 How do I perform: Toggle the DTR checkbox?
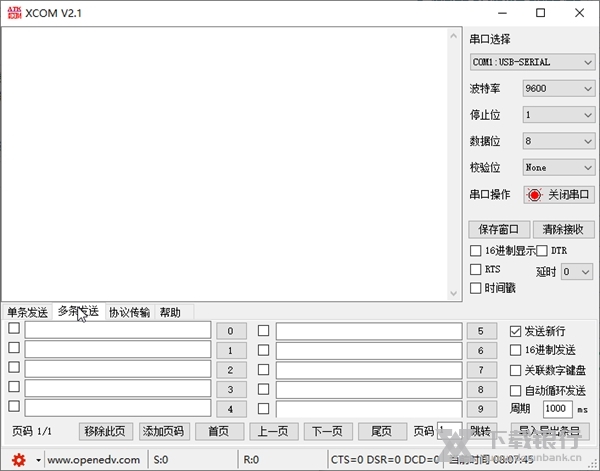pos(542,251)
